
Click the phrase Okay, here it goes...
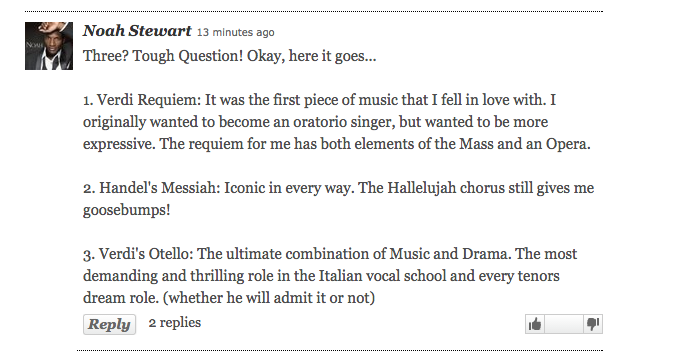[x=312, y=56]
